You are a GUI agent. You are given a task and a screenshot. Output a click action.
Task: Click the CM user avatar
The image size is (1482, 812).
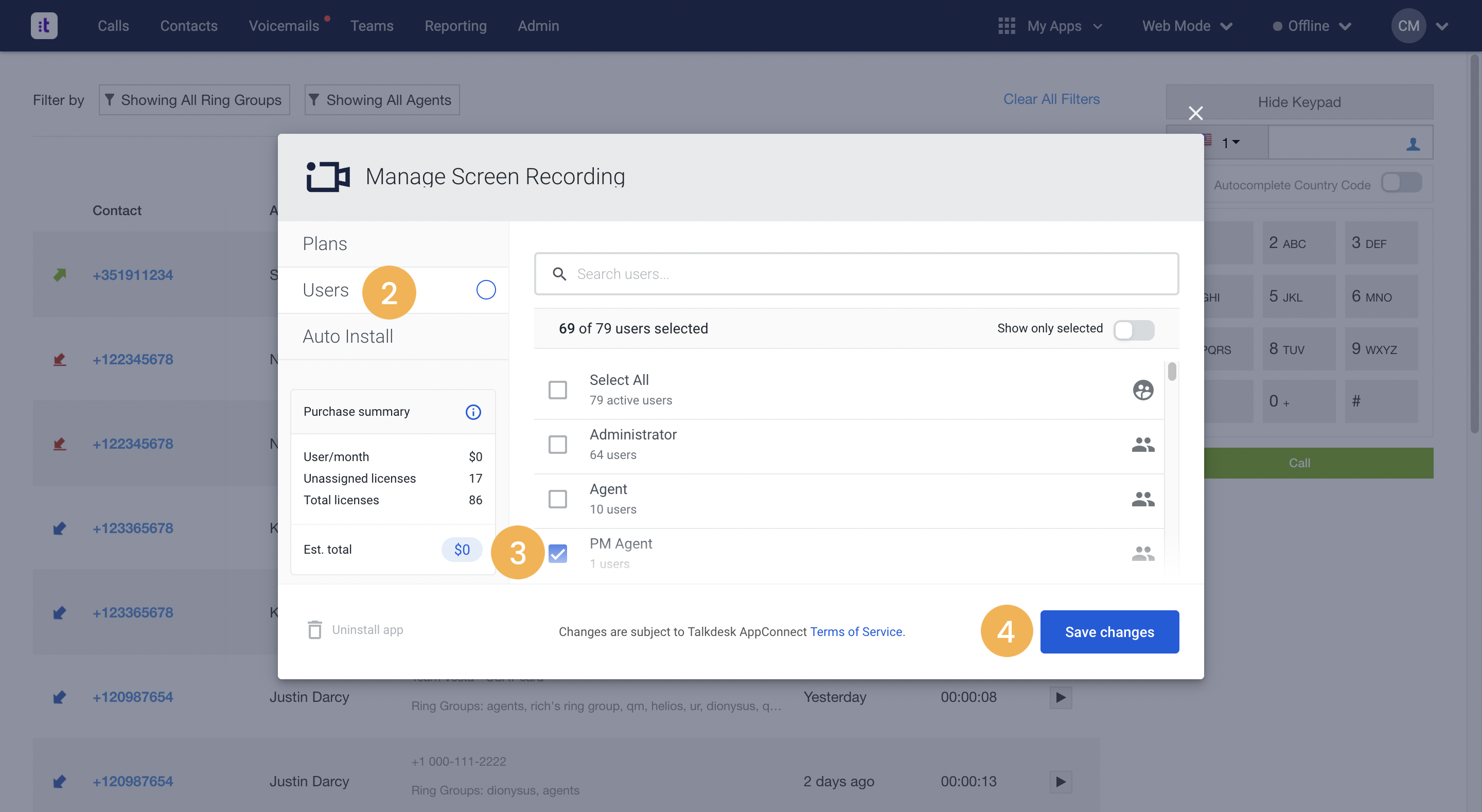point(1408,26)
